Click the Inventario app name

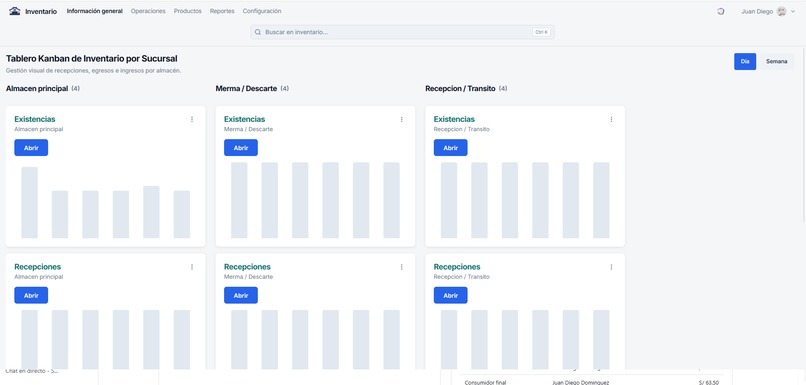[x=41, y=11]
